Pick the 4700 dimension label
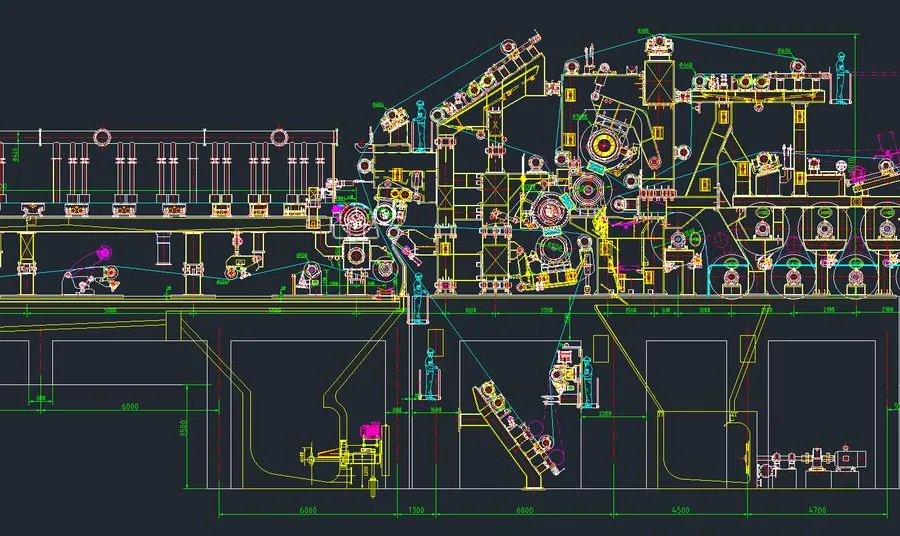Viewport: 900px width, 536px height. (817, 510)
